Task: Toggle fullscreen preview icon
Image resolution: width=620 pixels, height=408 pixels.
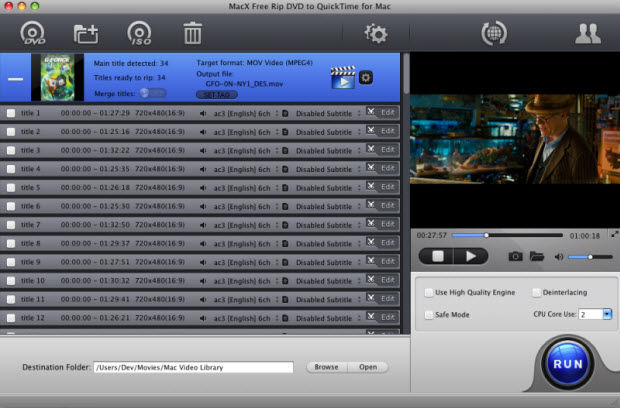Action: [614, 234]
